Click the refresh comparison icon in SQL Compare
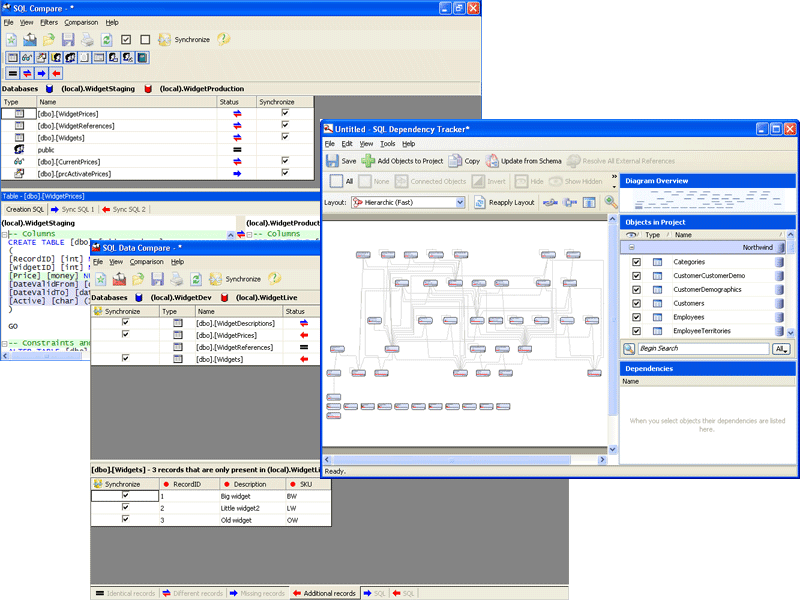 click(106, 39)
